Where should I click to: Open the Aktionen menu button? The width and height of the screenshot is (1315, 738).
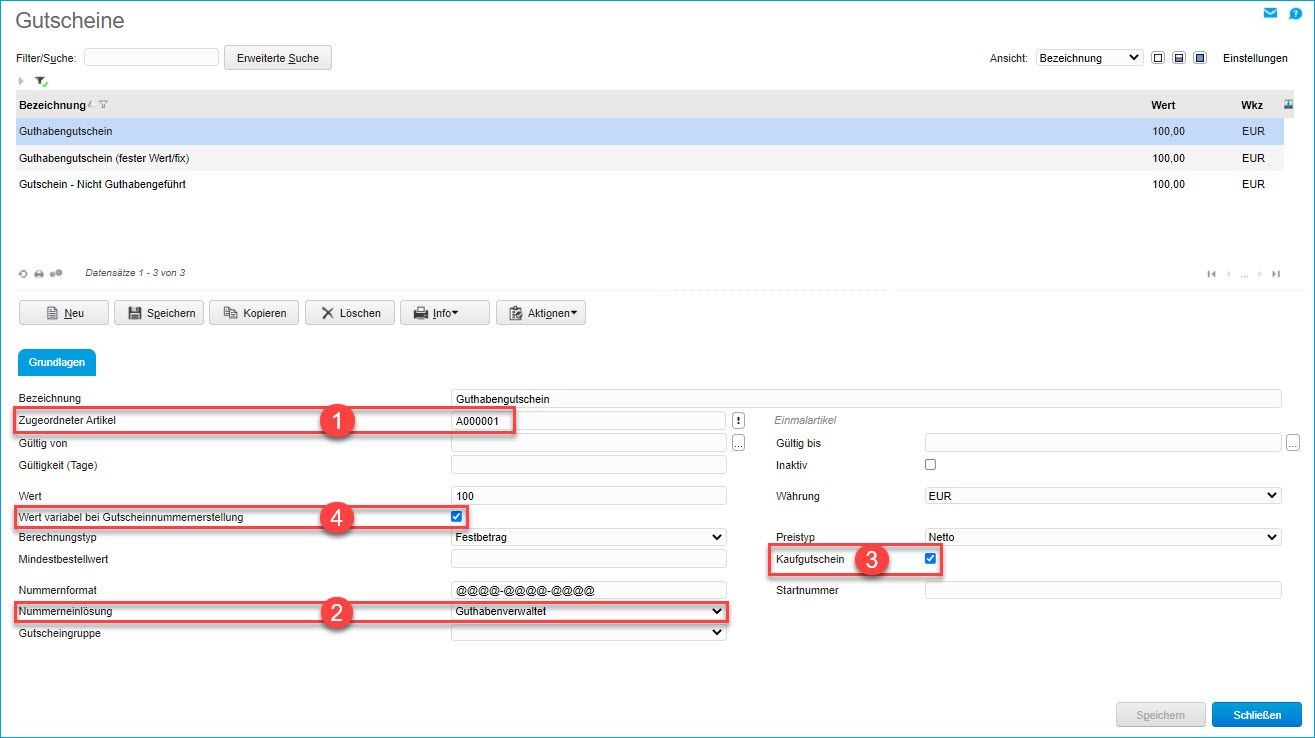pyautogui.click(x=541, y=313)
